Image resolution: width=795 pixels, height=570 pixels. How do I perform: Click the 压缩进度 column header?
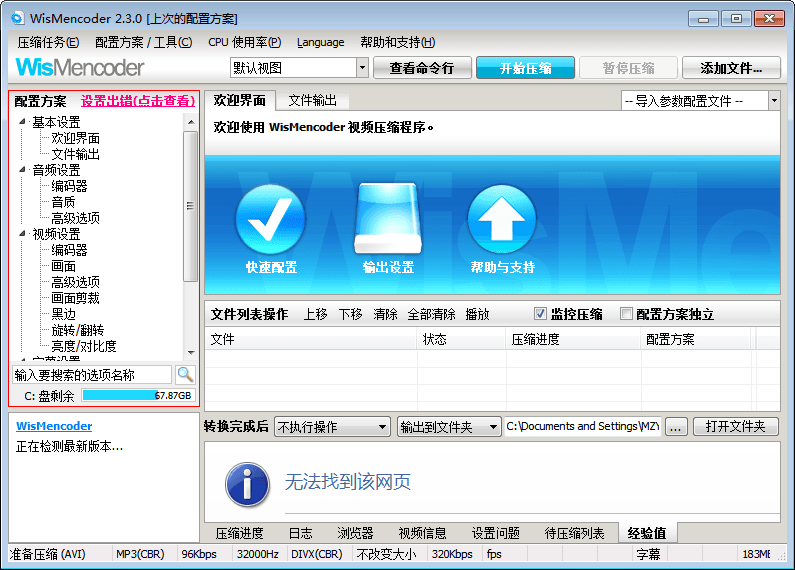(x=573, y=339)
